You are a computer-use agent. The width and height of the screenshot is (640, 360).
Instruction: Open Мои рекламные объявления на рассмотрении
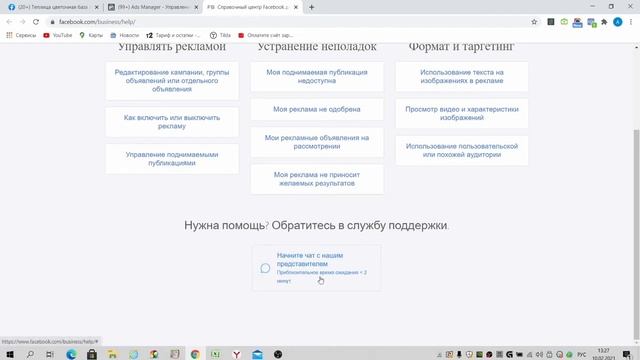[317, 142]
